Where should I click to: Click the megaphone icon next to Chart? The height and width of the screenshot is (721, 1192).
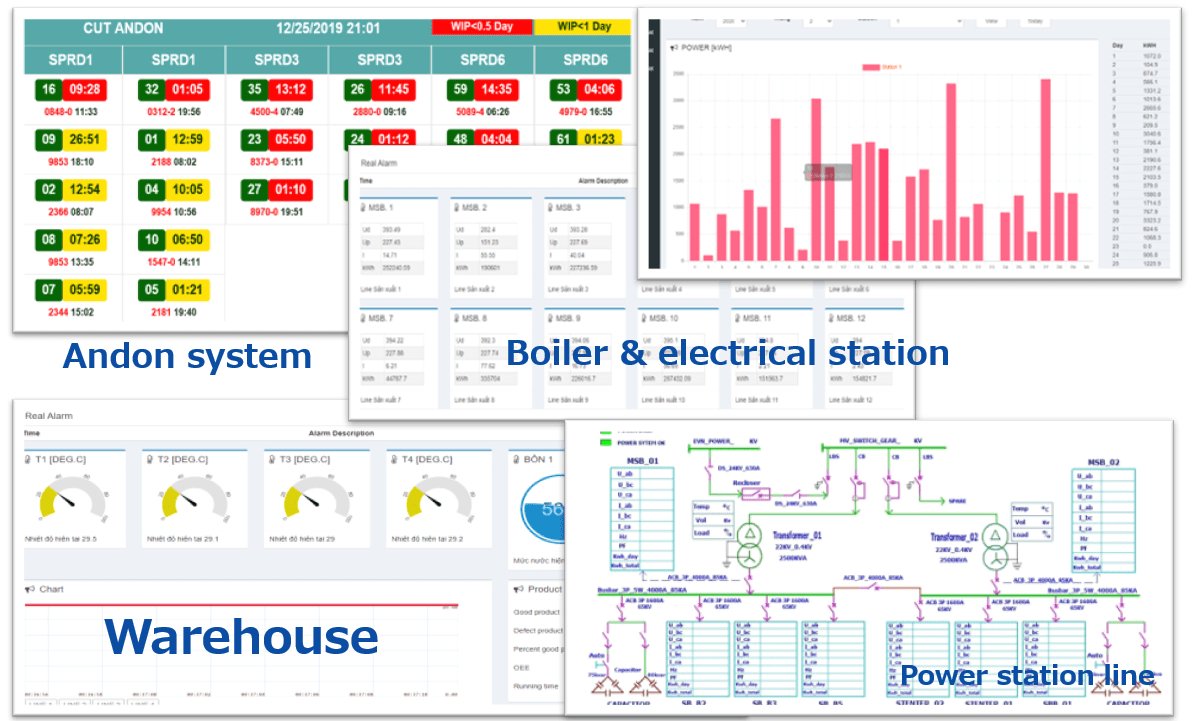pos(30,589)
